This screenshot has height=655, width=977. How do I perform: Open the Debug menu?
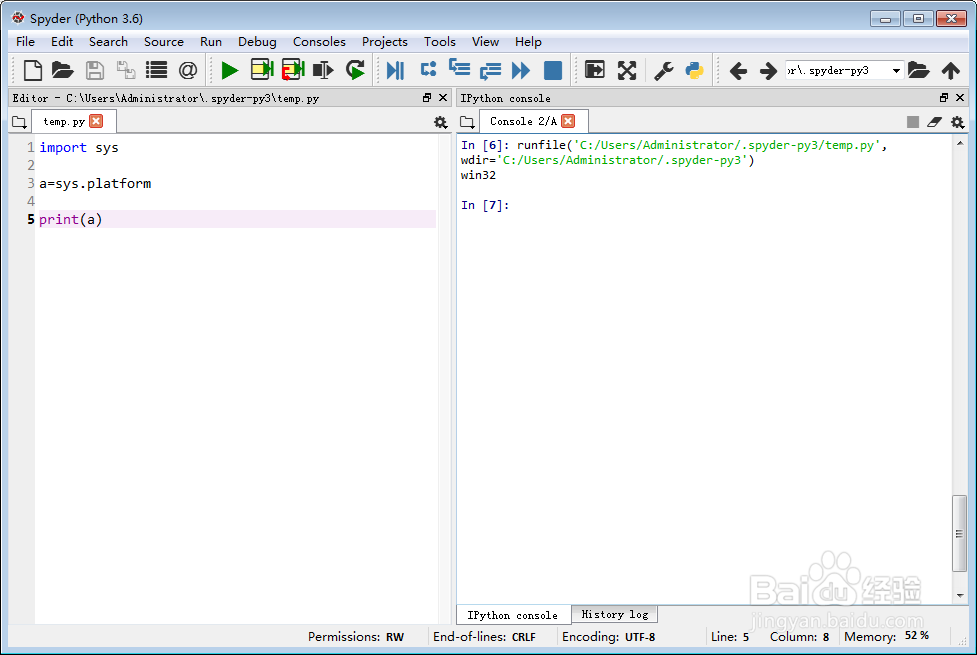pyautogui.click(x=257, y=42)
